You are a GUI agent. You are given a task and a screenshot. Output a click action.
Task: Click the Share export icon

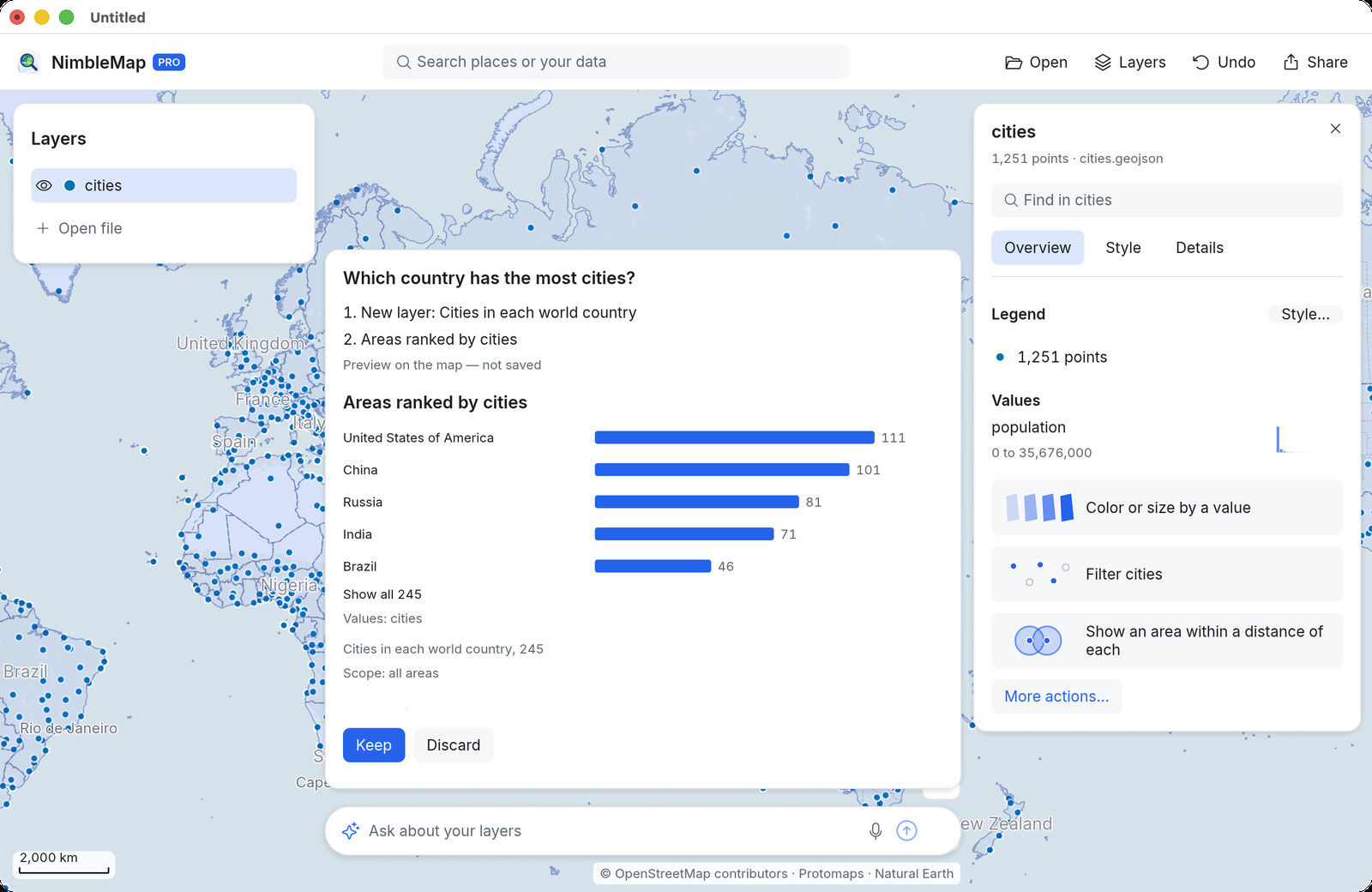point(1291,62)
